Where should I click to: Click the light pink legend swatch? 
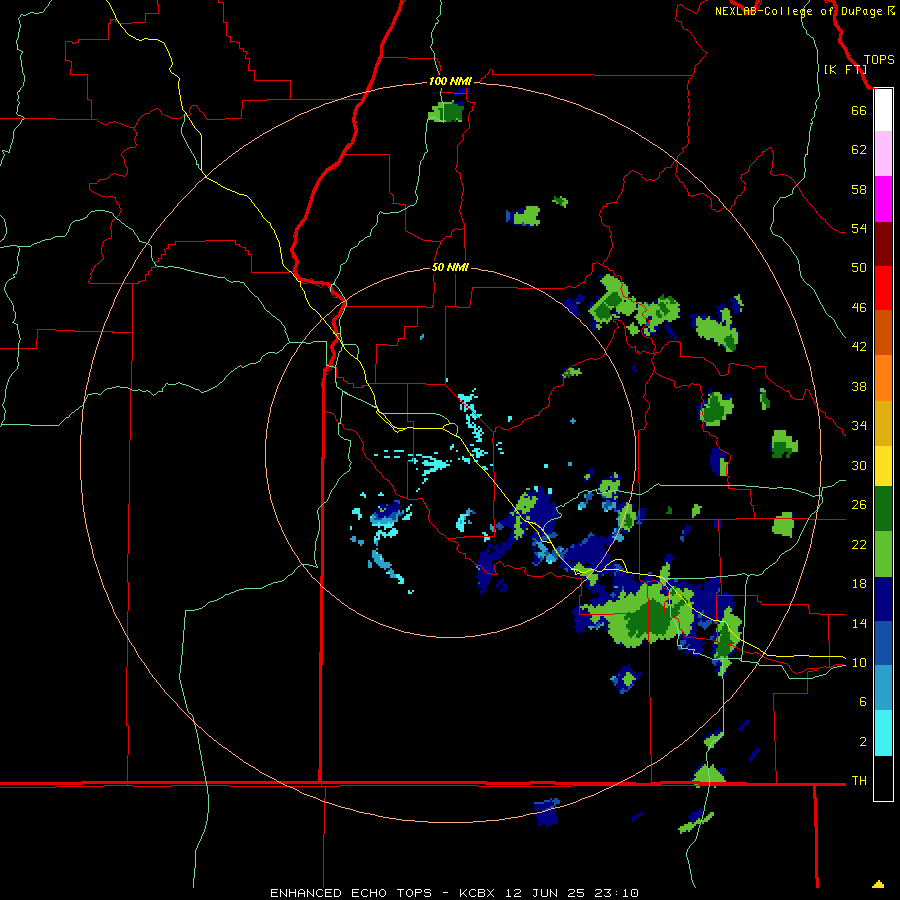click(x=883, y=153)
